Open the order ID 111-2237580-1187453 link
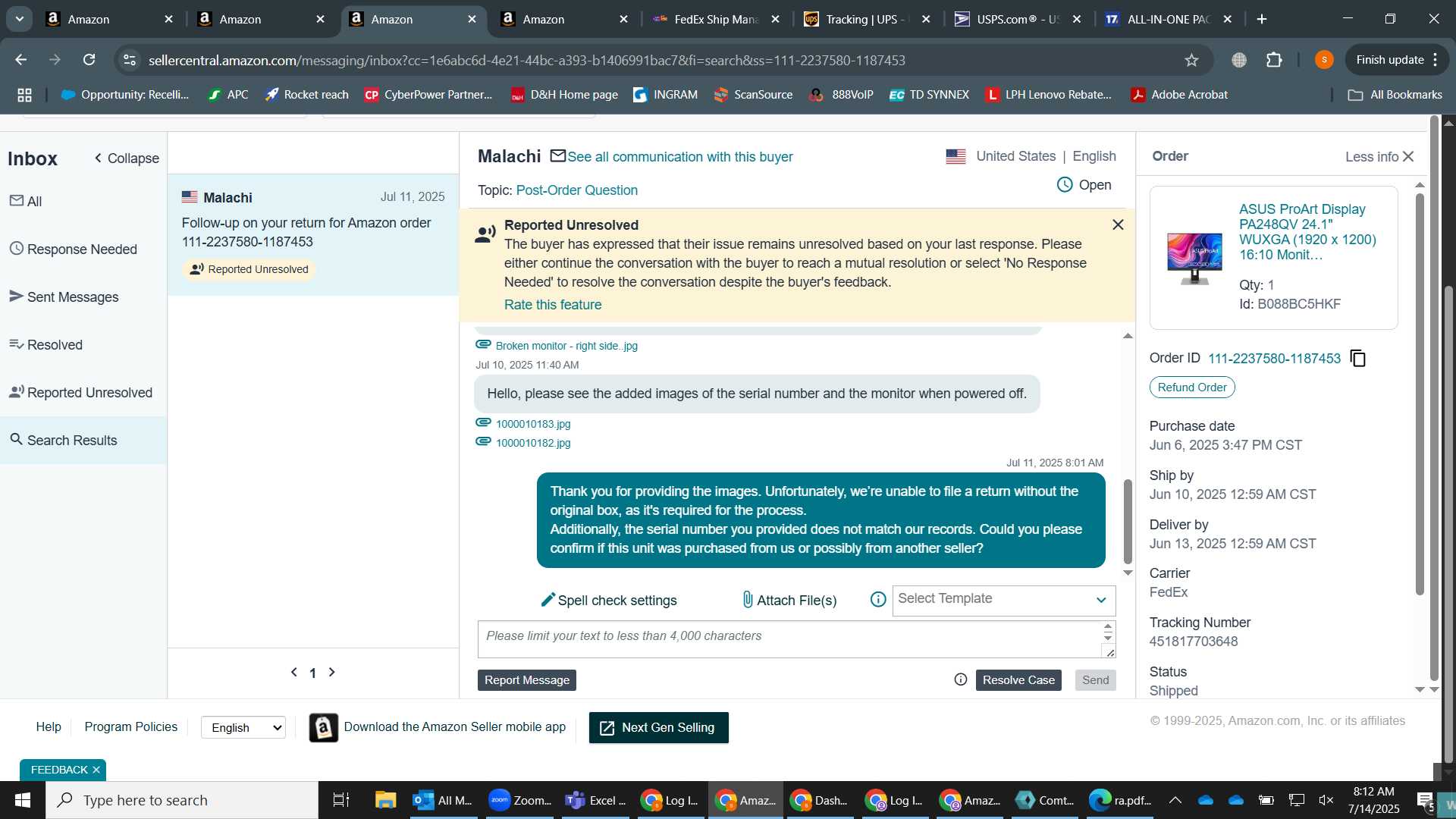This screenshot has height=819, width=1456. click(x=1274, y=359)
